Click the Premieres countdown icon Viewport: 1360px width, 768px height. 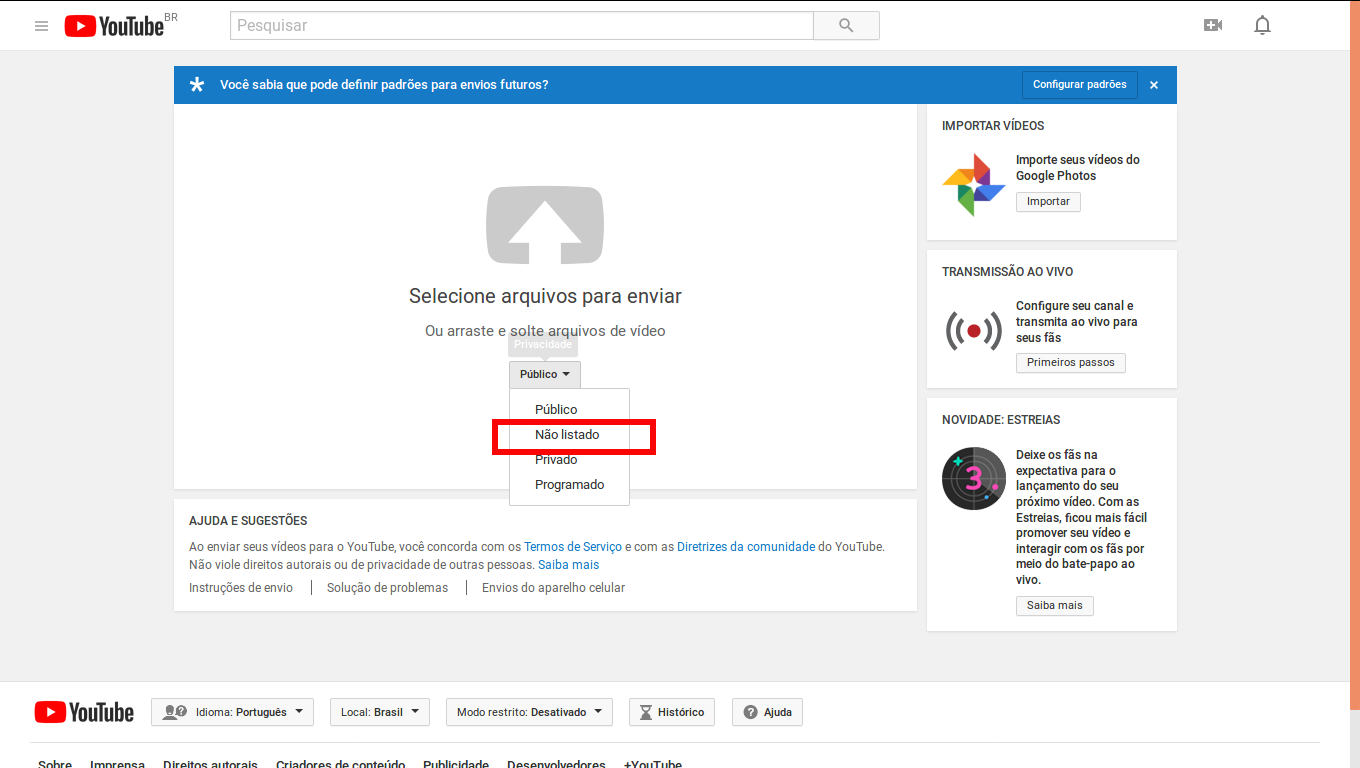pos(973,478)
